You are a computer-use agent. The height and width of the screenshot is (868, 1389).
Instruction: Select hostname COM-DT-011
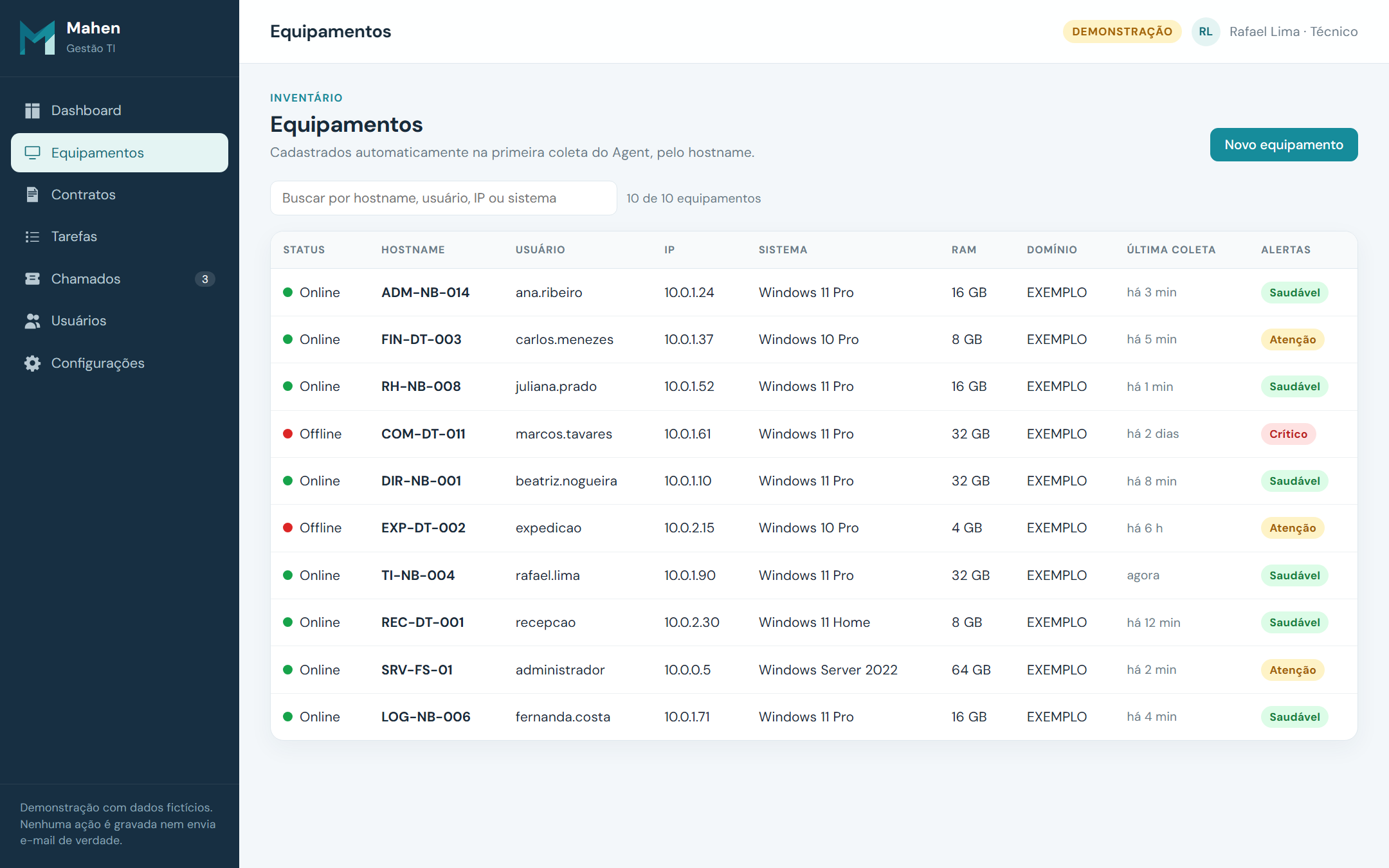click(423, 434)
